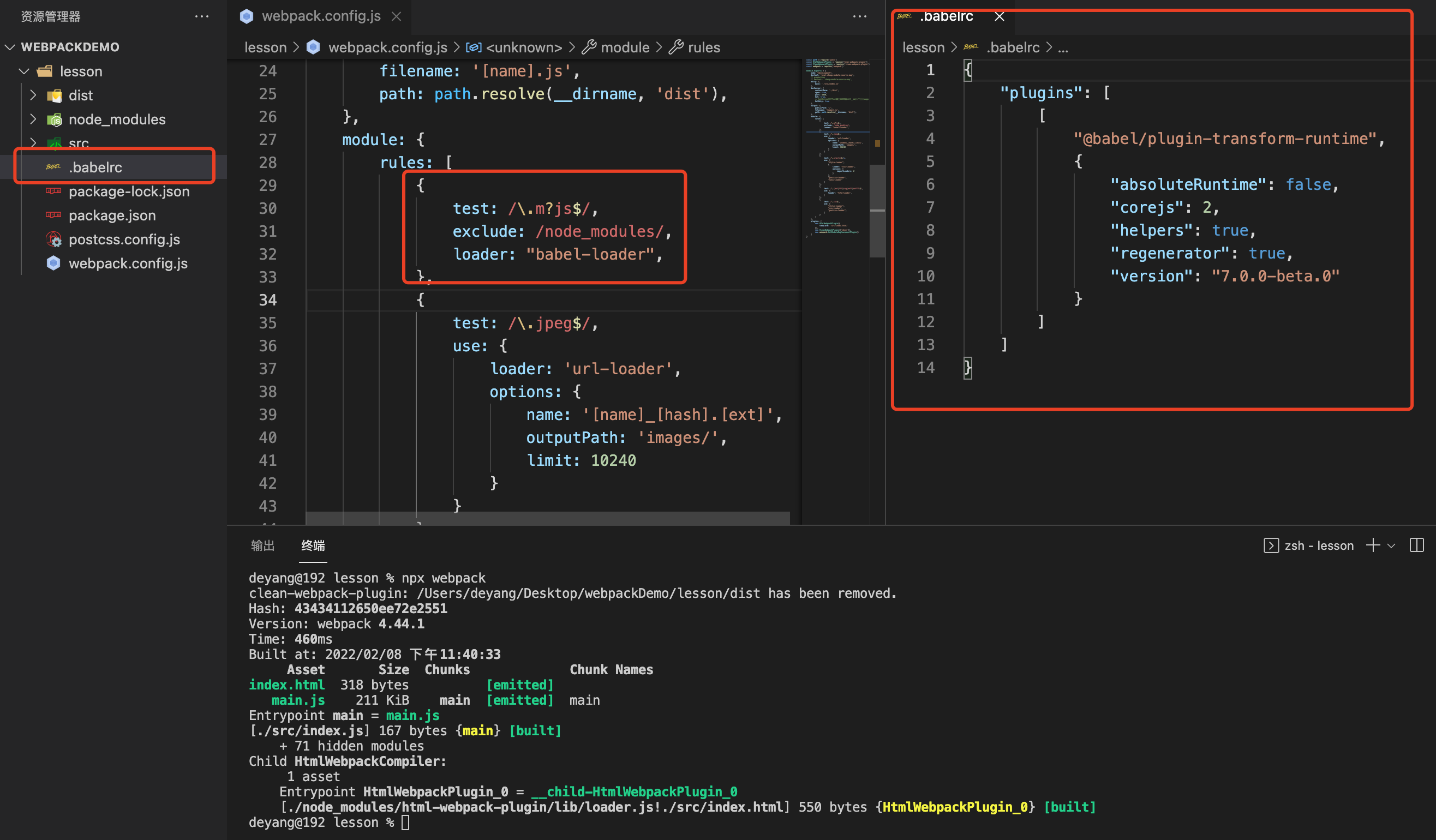This screenshot has height=840, width=1436.
Task: Click the terminal shell icon
Action: coord(1271,545)
